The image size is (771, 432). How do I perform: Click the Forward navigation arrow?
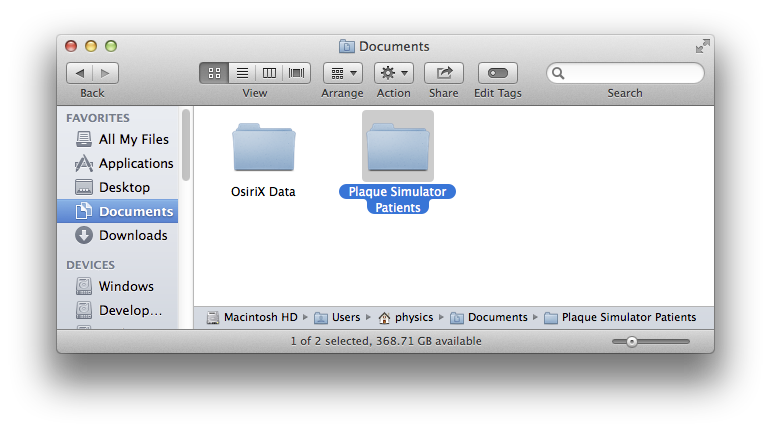click(x=106, y=73)
